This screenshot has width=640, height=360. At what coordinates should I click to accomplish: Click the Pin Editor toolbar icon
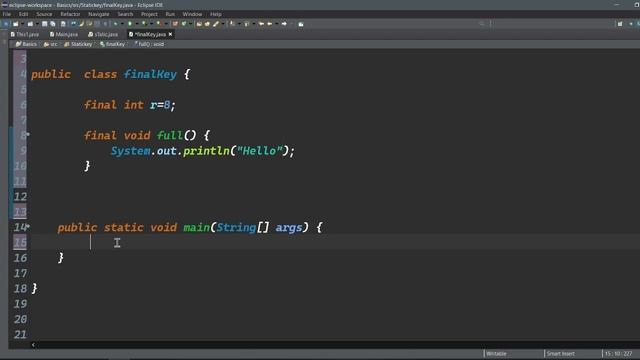point(301,24)
